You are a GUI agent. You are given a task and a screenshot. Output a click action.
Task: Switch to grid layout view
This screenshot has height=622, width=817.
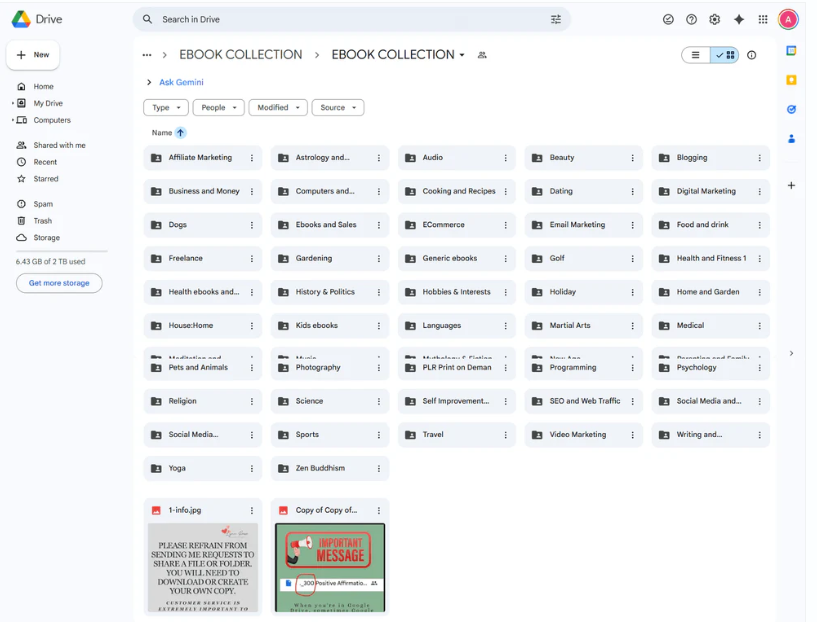[x=725, y=55]
